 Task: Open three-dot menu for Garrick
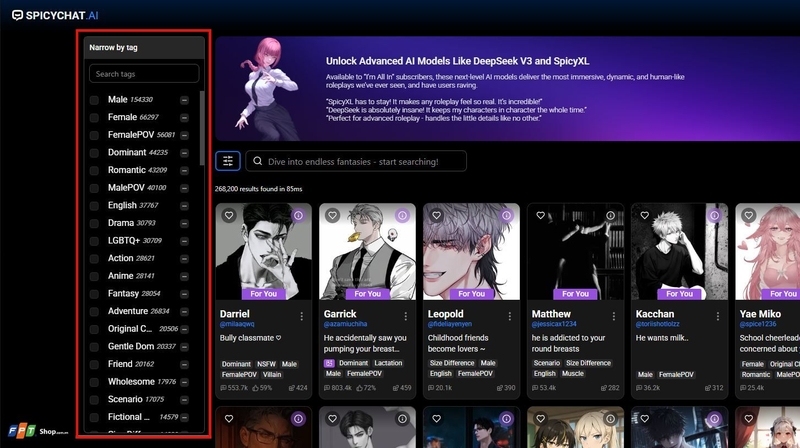click(406, 316)
